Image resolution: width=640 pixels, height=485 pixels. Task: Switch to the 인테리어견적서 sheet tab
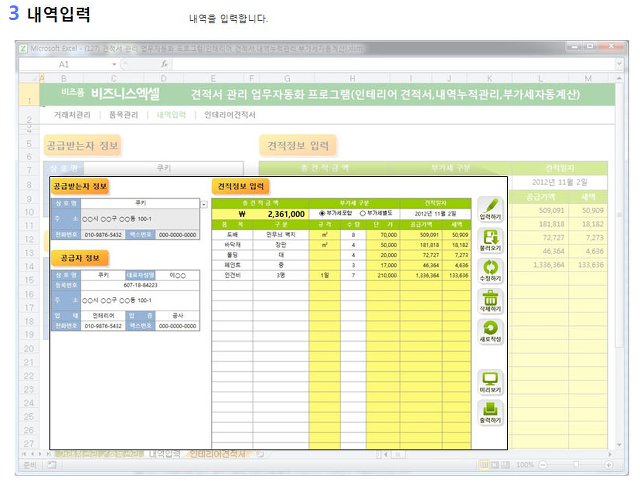coord(218,454)
